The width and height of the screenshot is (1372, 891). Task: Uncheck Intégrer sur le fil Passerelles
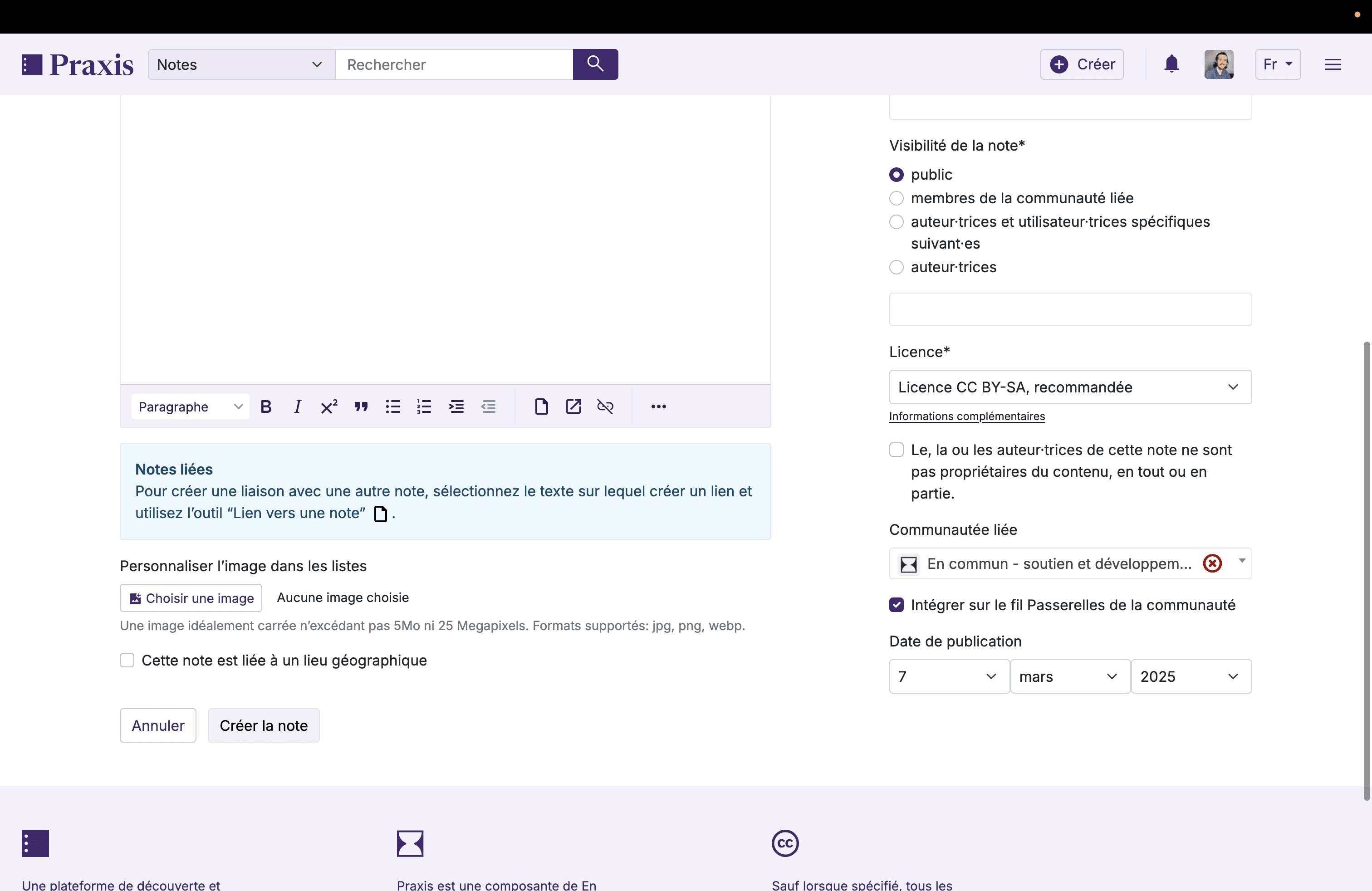(897, 605)
